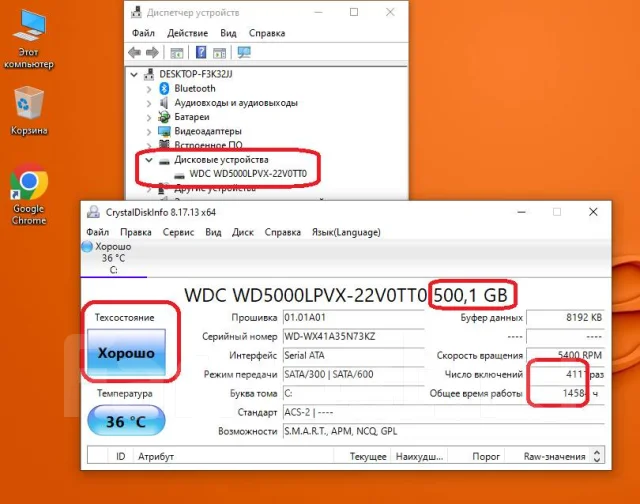
Task: Collapse the DESKTOP-F3K32JJ root node
Action: tap(134, 75)
